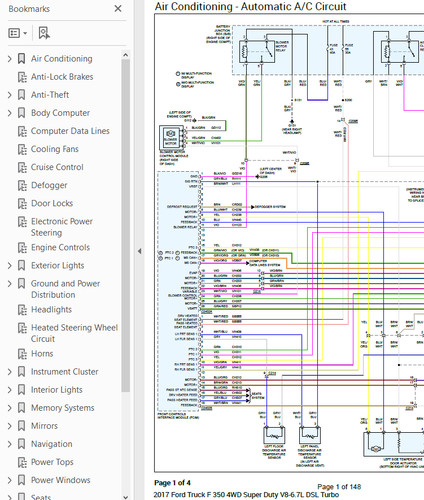The height and width of the screenshot is (500, 424).
Task: Open Heated Steering Wheel Circuit bookmark
Action: click(74, 333)
